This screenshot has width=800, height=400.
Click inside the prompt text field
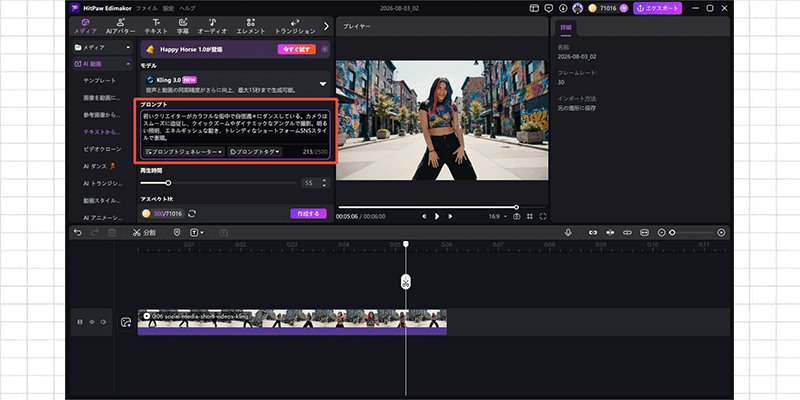point(235,127)
